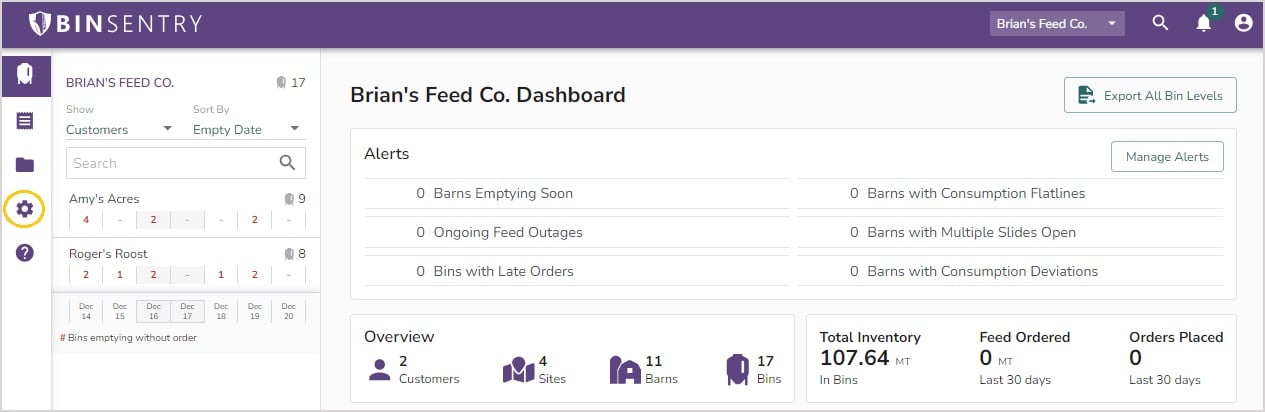Viewport: 1265px width, 412px height.
Task: Open the user account profile icon
Action: [1243, 23]
